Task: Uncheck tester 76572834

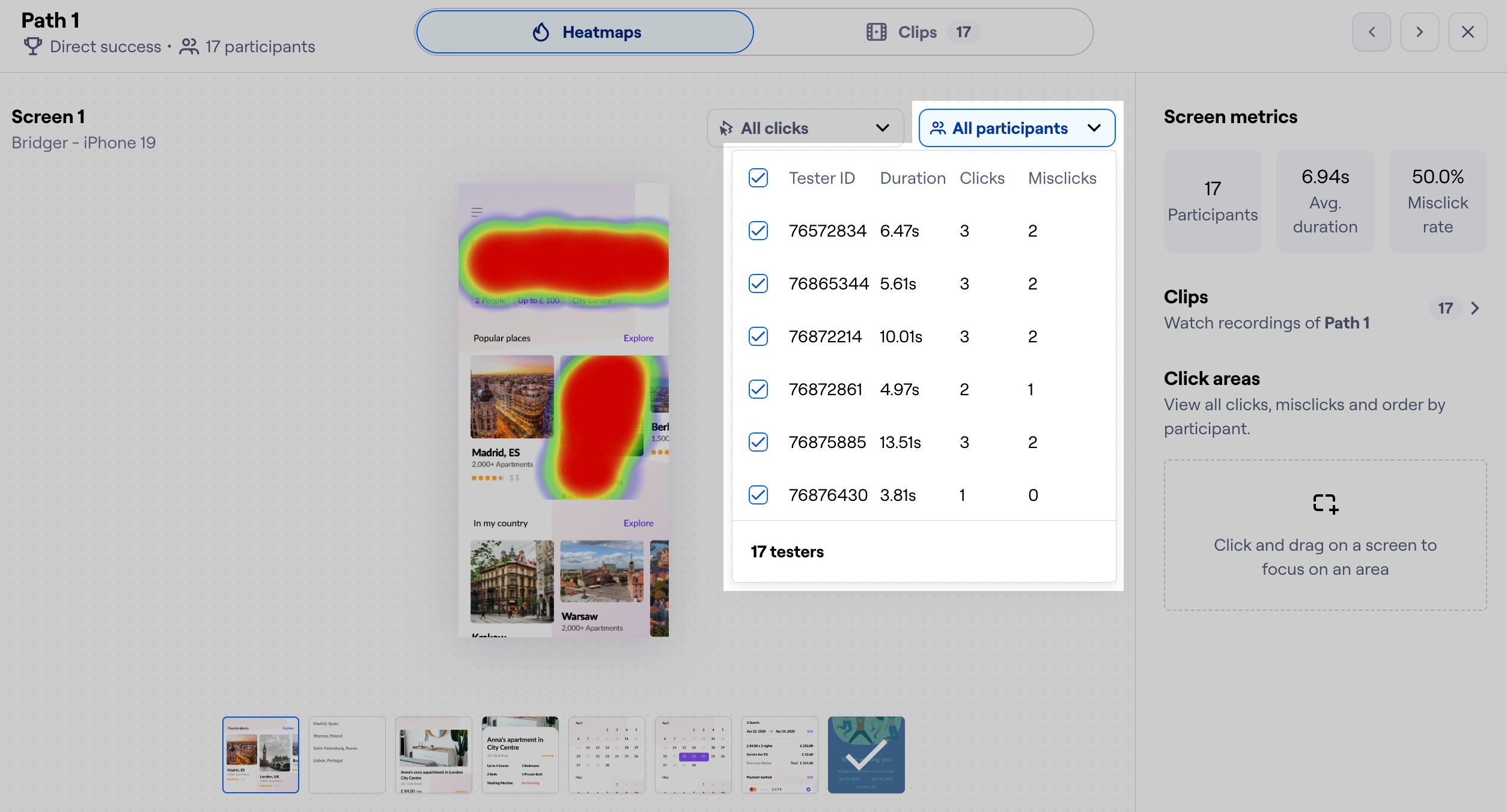Action: click(x=758, y=231)
